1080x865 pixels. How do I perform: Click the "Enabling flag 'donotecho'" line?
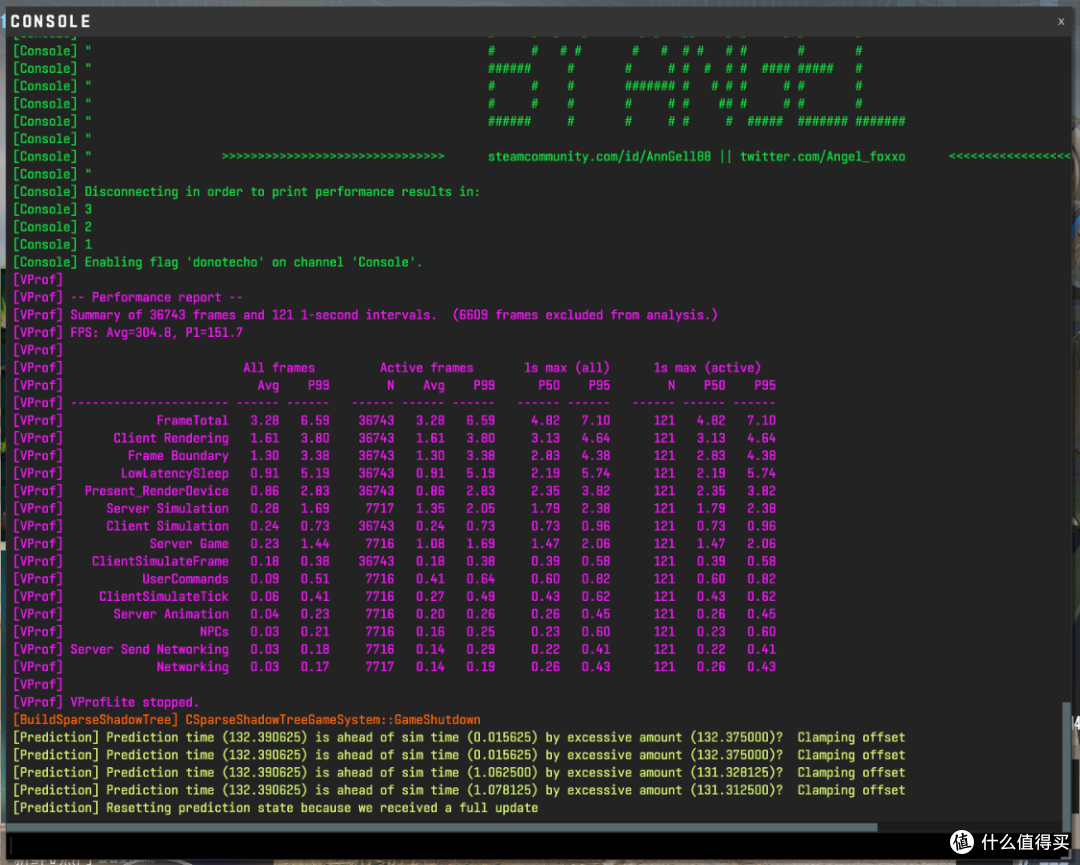coord(218,262)
